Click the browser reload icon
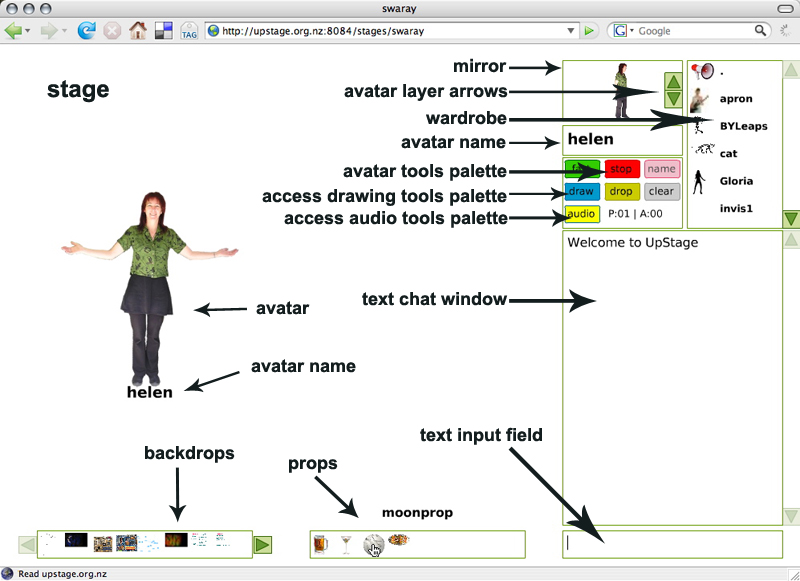Image resolution: width=800 pixels, height=581 pixels. point(86,31)
